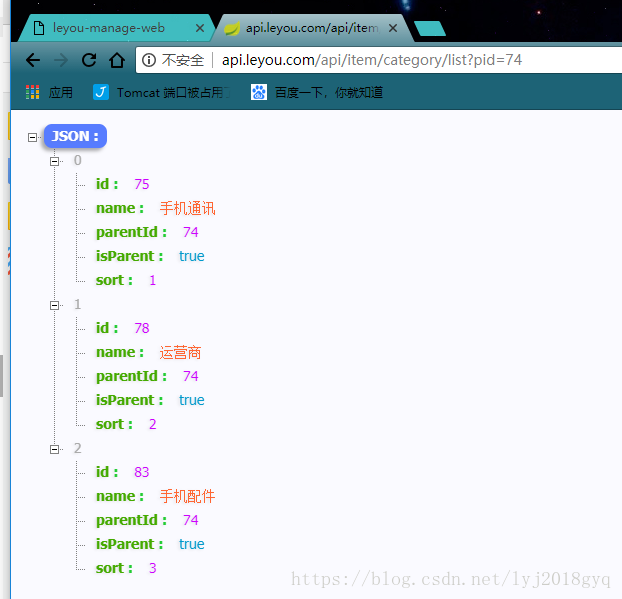Click the sort value 1
Screen dimensions: 622x599
pos(153,280)
